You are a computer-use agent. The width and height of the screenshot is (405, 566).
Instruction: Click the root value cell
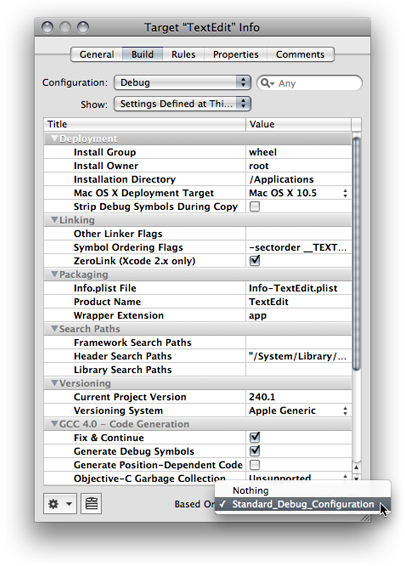pyautogui.click(x=299, y=166)
